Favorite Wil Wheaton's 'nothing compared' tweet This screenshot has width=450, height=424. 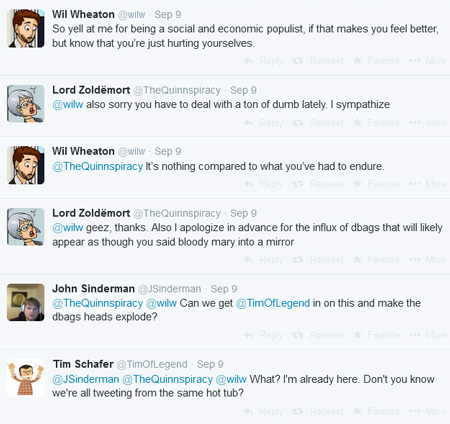click(x=376, y=184)
